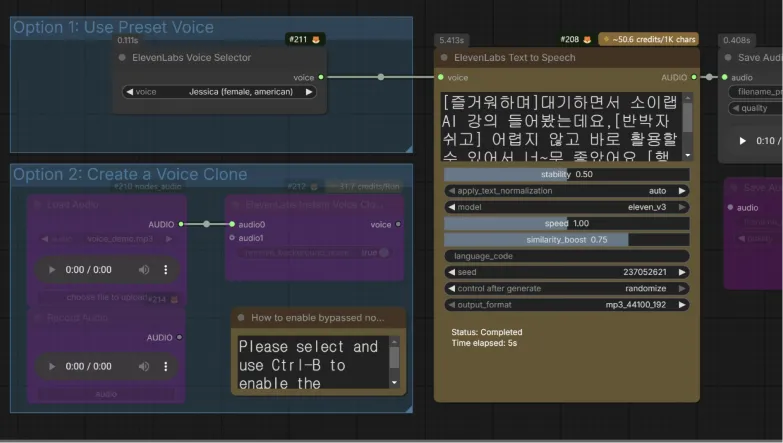Play the Save Audio output player

pyautogui.click(x=743, y=141)
